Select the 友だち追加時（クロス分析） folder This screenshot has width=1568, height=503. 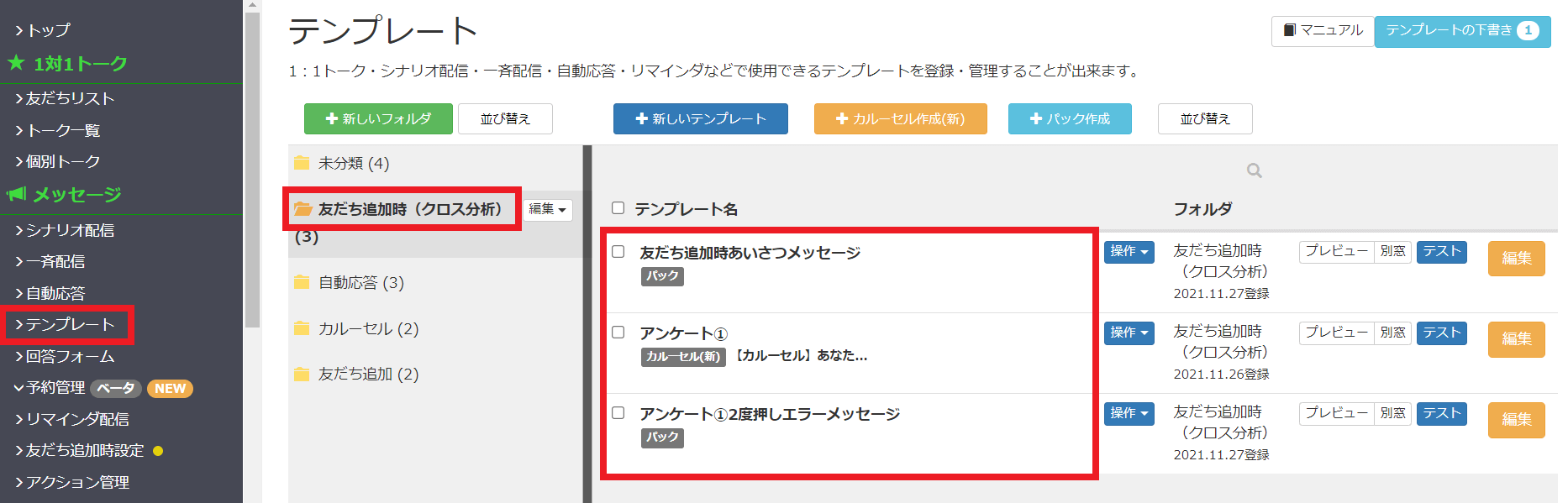(410, 209)
